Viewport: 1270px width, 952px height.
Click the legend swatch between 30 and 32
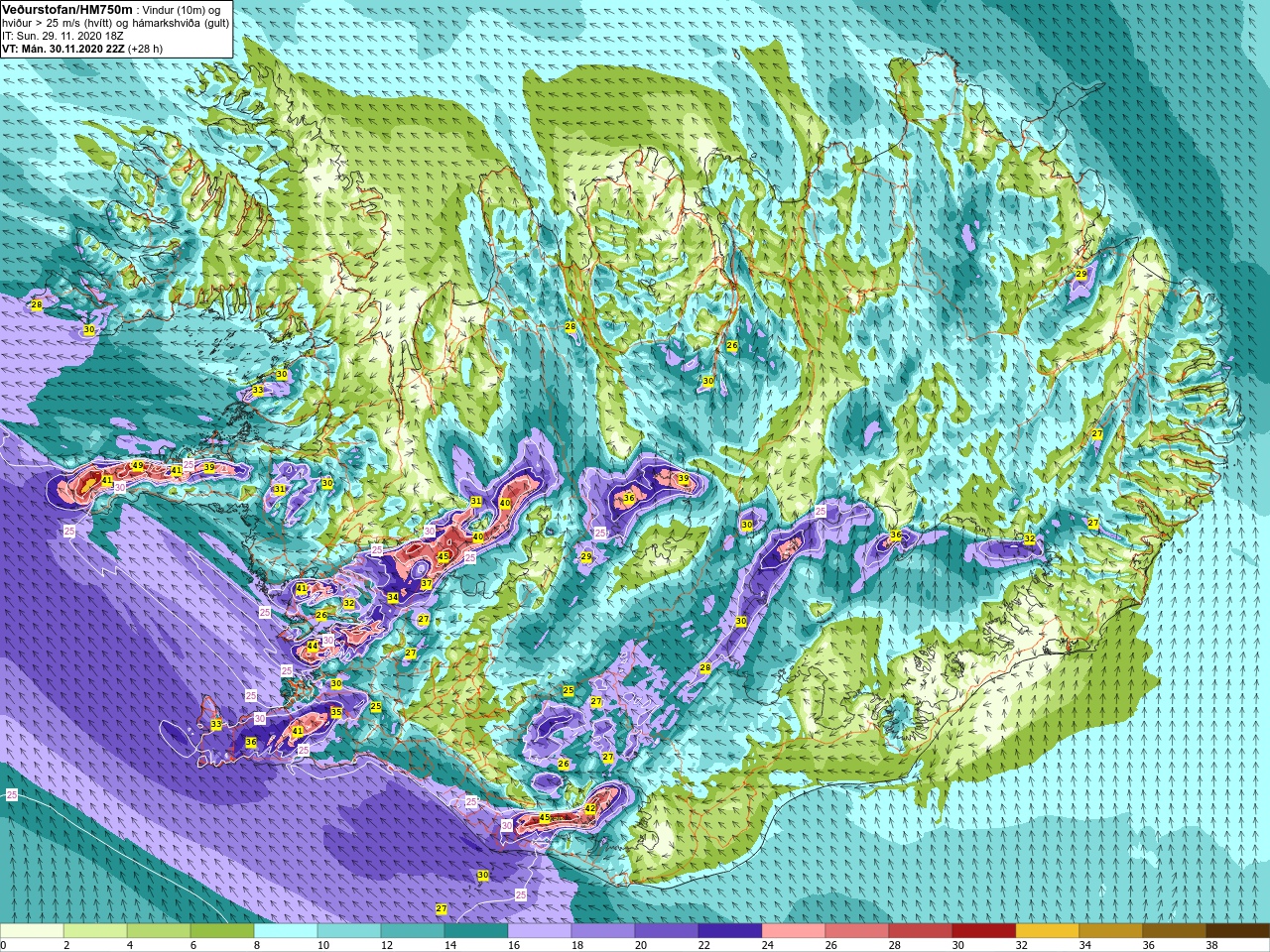pyautogui.click(x=984, y=931)
